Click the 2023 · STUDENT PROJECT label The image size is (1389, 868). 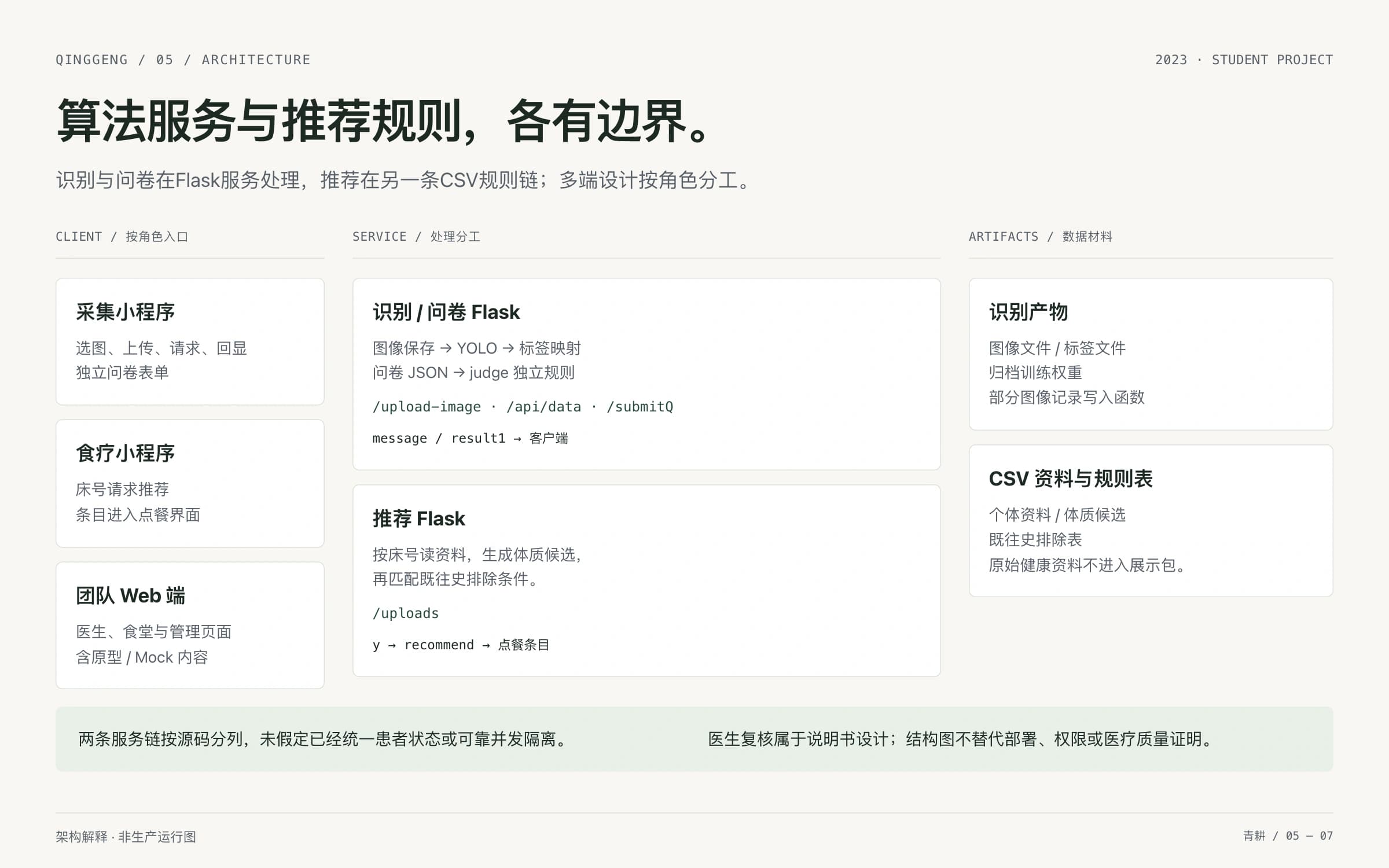coord(1244,60)
